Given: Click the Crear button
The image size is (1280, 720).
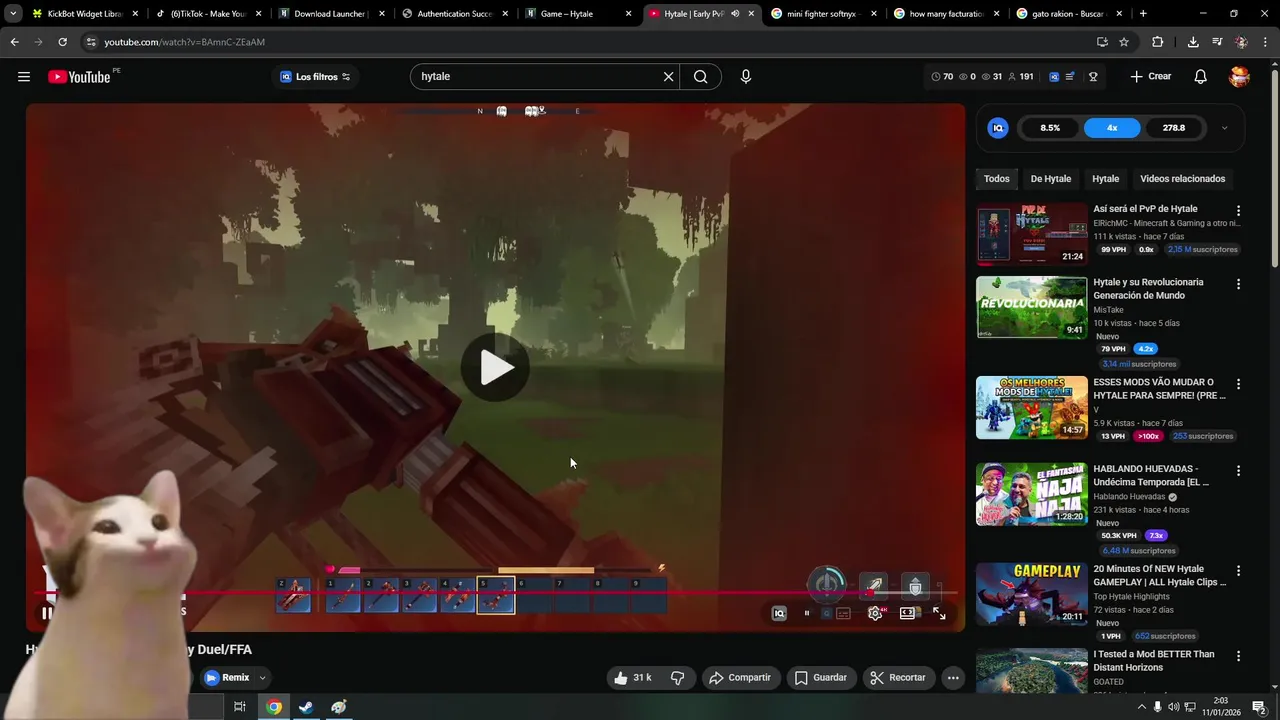Looking at the screenshot, I should 1151,77.
